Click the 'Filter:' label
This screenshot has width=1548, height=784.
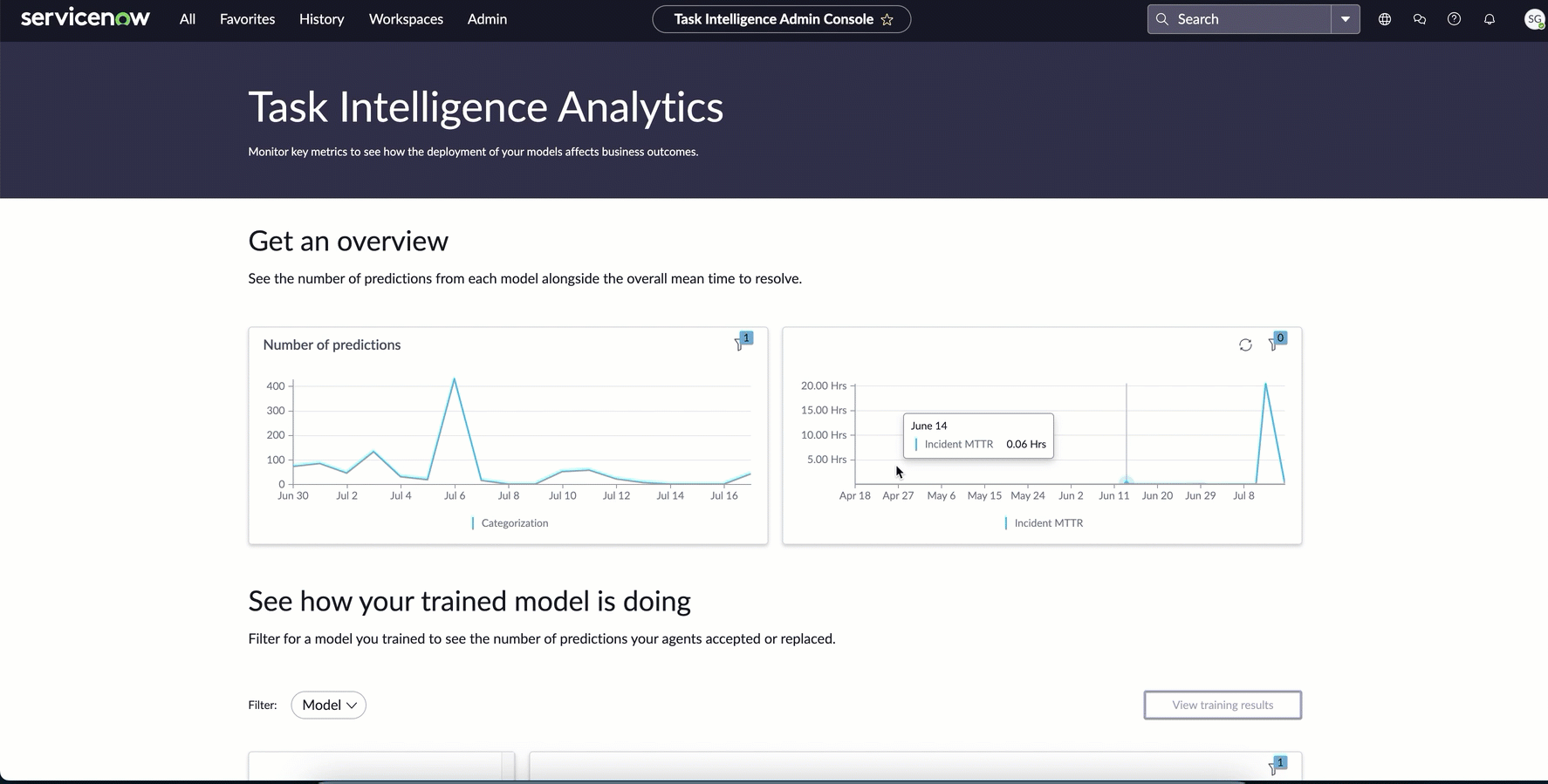[x=263, y=705]
